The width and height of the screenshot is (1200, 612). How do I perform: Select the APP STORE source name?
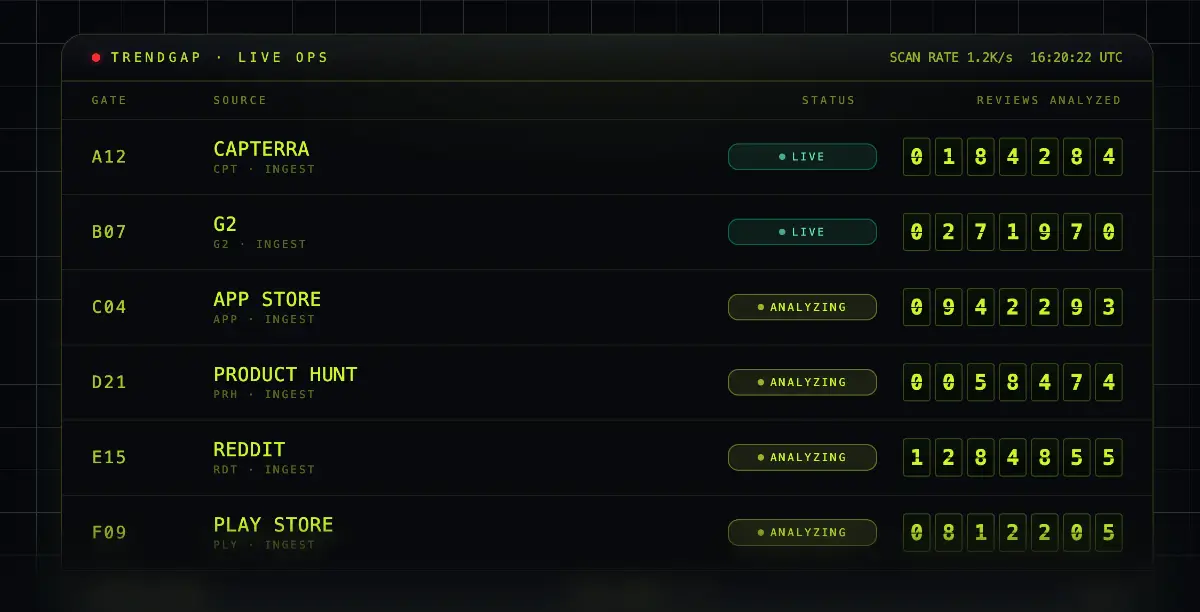point(267,299)
